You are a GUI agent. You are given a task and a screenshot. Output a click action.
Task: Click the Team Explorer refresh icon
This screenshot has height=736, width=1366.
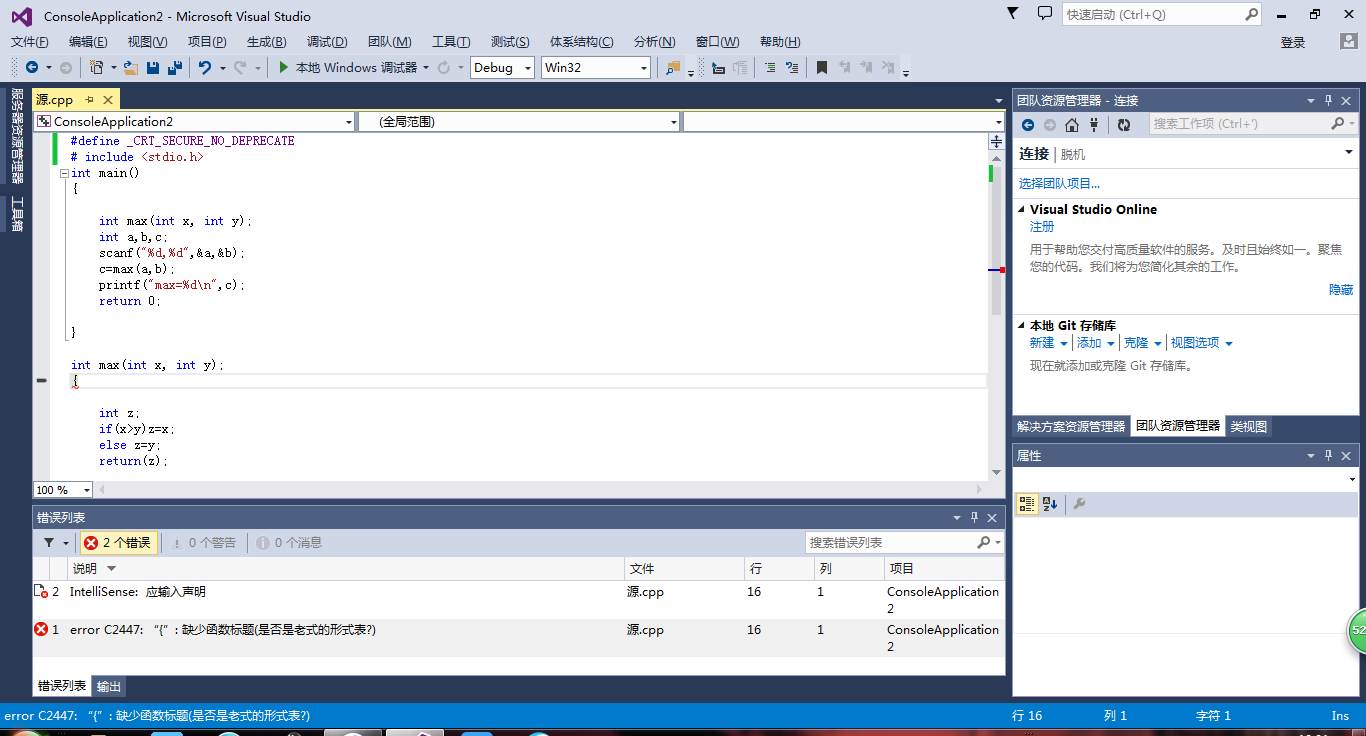click(1124, 125)
